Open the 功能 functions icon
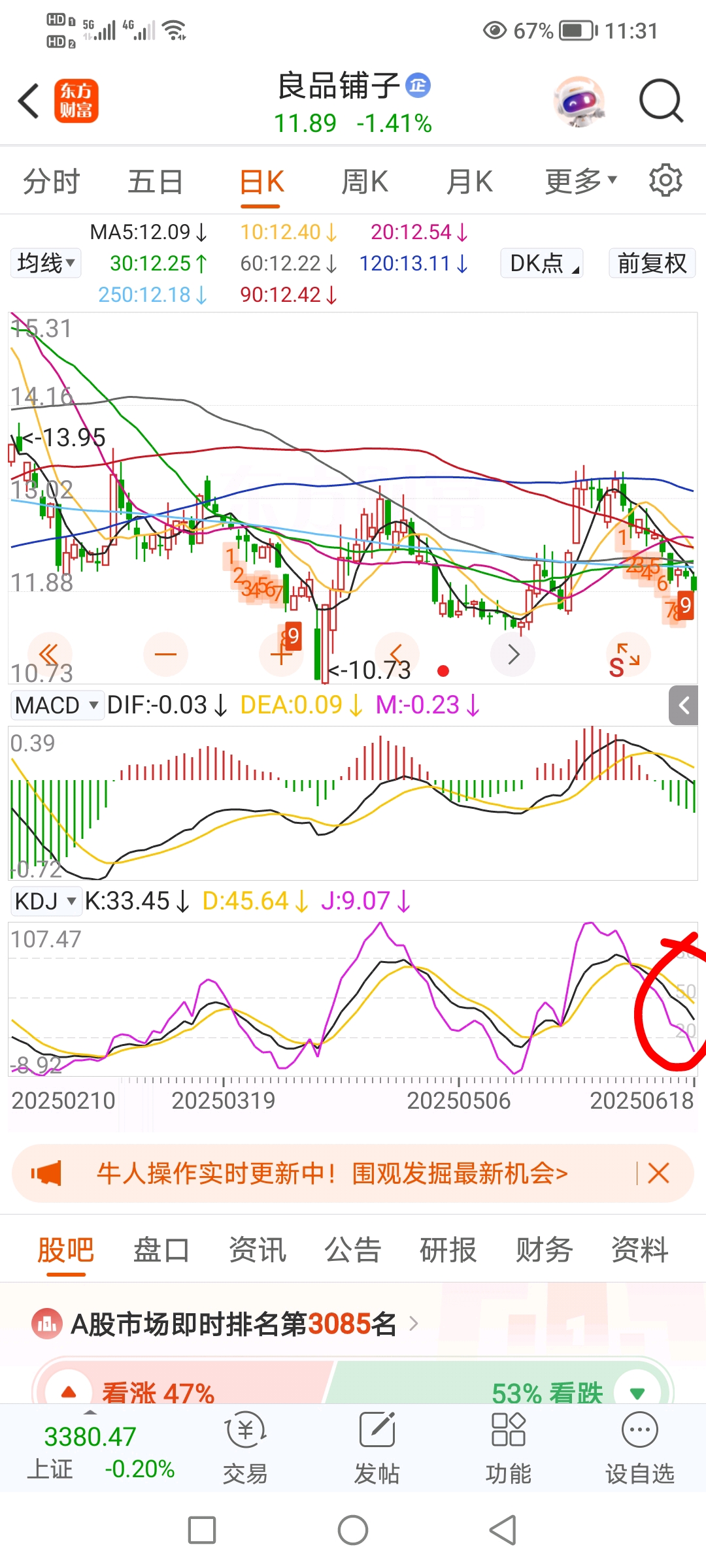 (509, 1448)
